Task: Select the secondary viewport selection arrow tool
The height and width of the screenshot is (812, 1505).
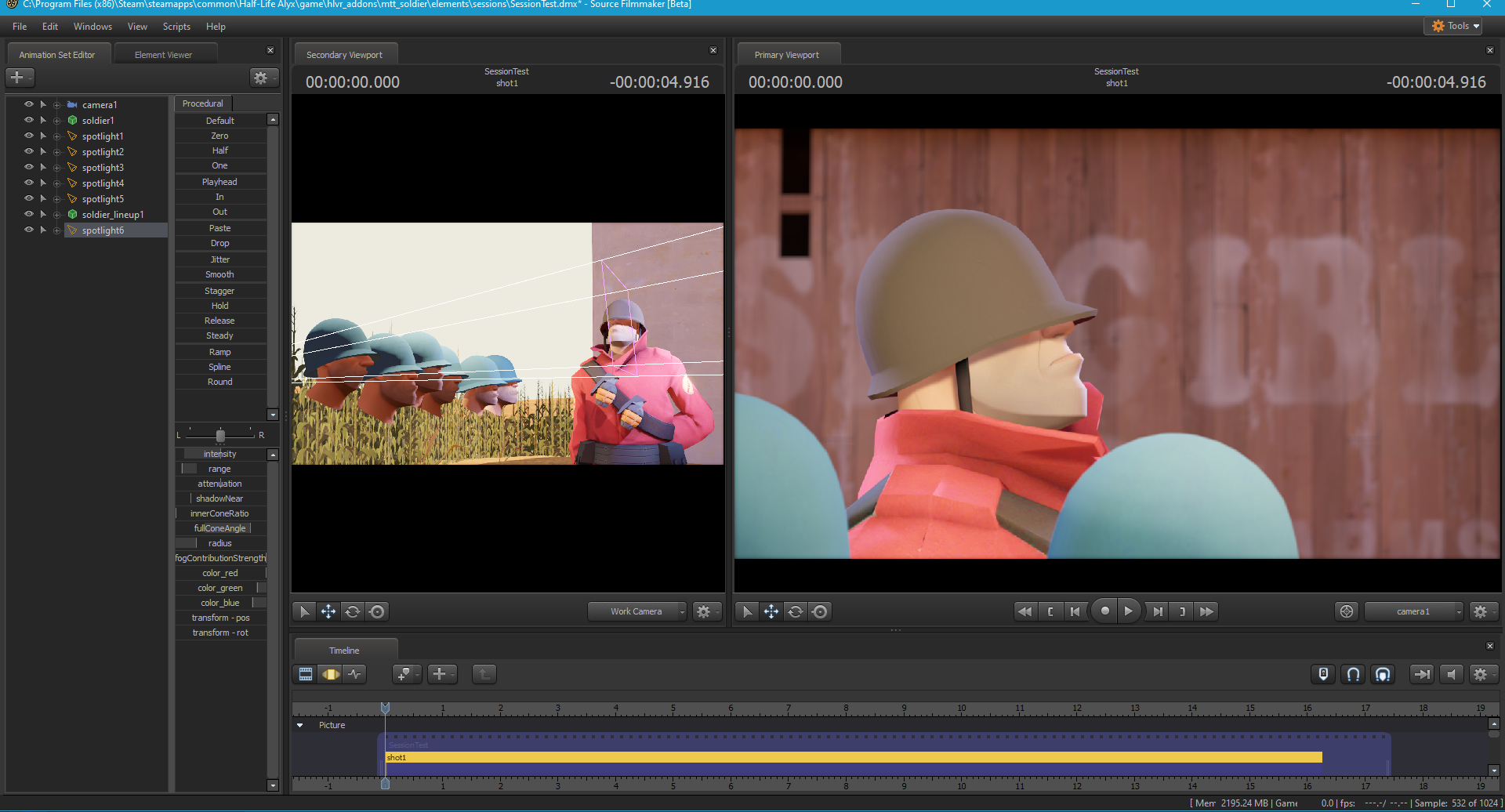Action: coord(304,611)
